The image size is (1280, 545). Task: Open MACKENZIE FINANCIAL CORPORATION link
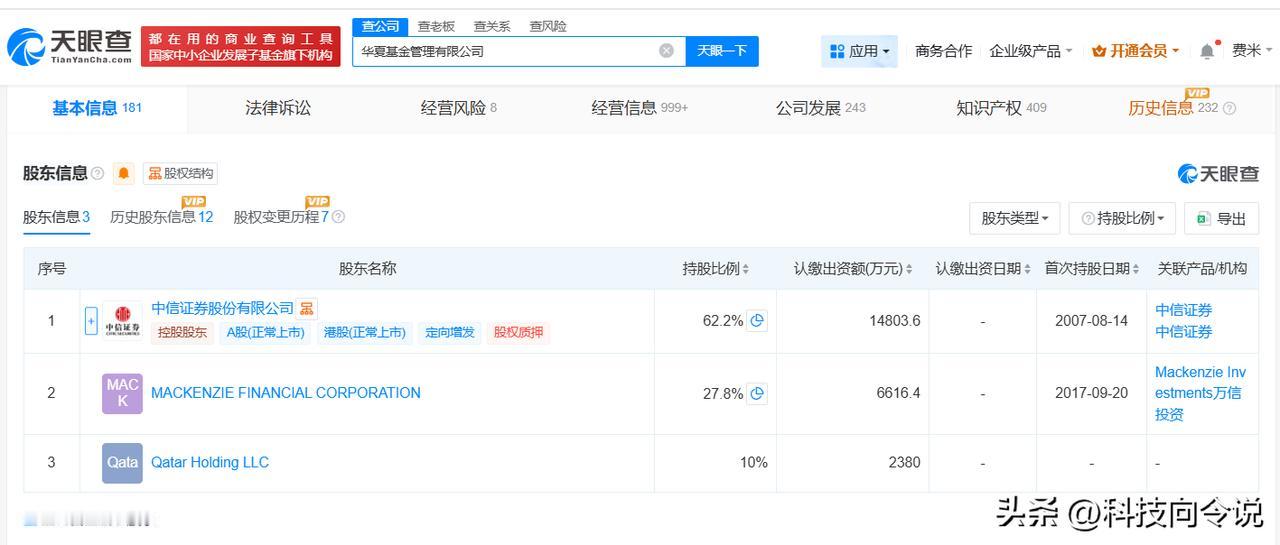point(286,393)
